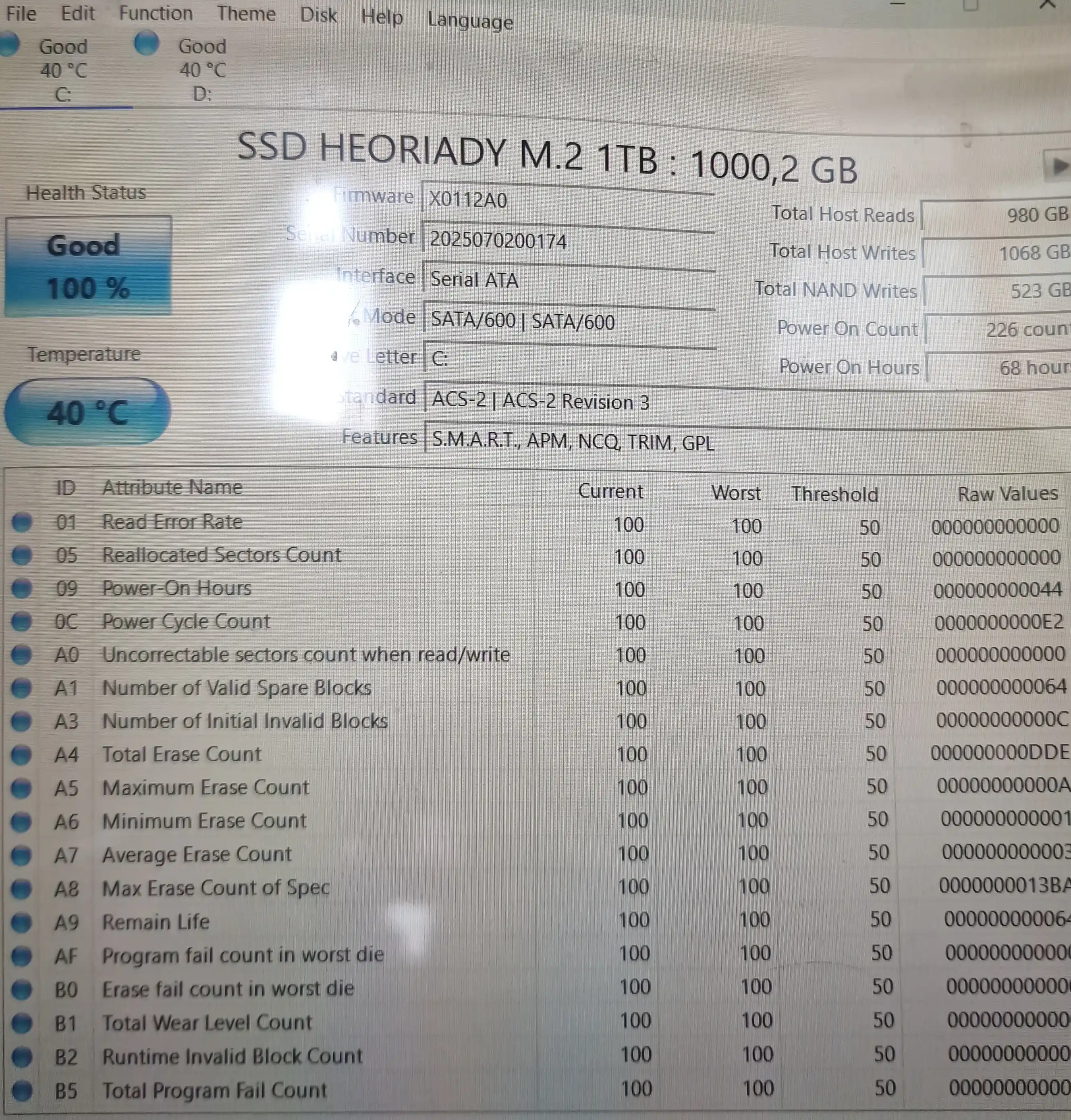Click status icon for Initial Invalid Blocks
This screenshot has height=1120, width=1071.
pos(22,721)
